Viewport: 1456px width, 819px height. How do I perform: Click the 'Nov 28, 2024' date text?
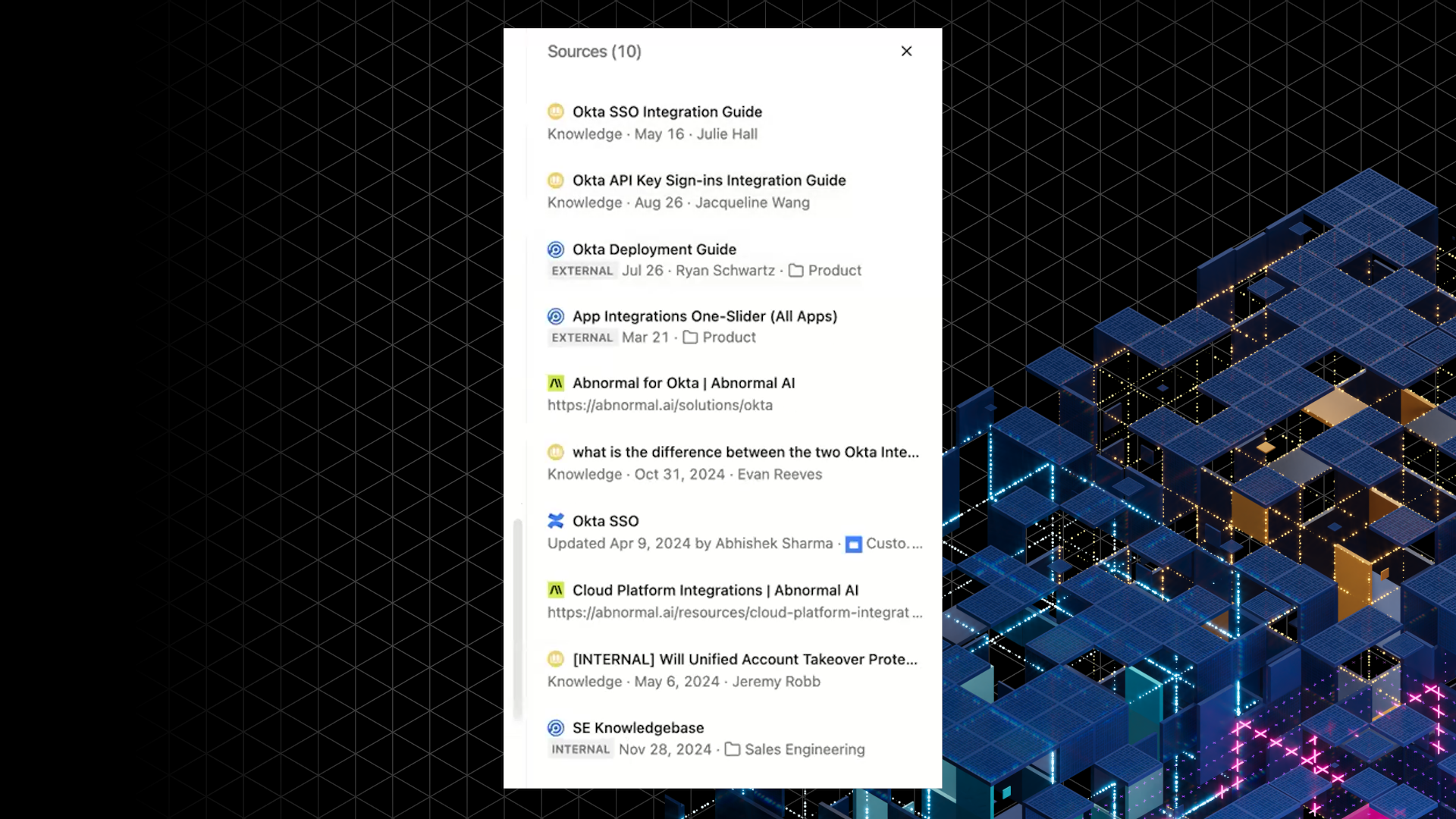pos(665,749)
